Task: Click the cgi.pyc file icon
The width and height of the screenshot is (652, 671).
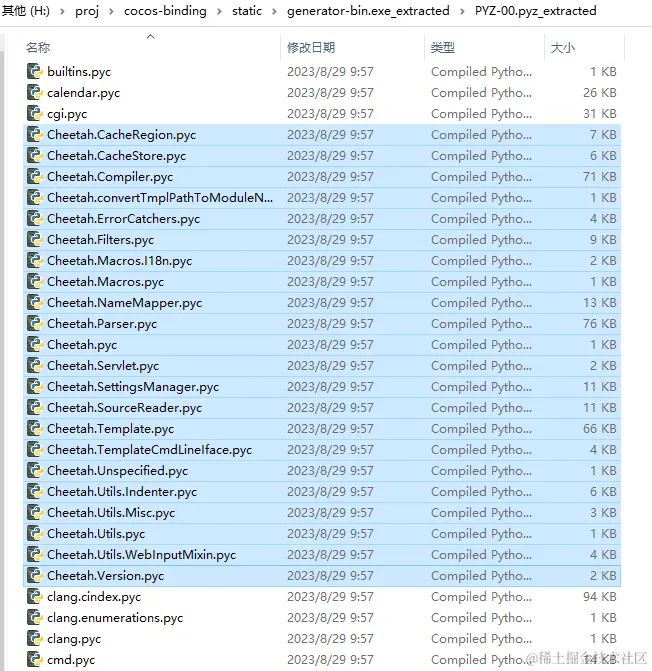Action: click(x=35, y=113)
